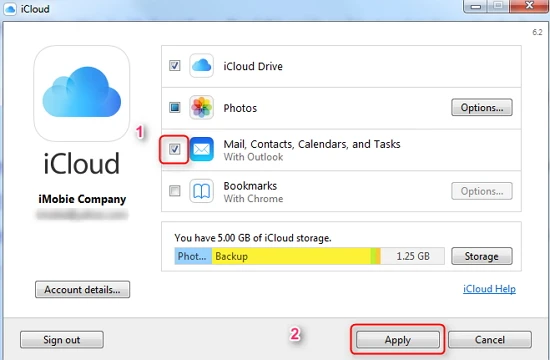Viewport: 550px width, 360px height.
Task: Click the large iCloud logo
Action: click(x=82, y=93)
